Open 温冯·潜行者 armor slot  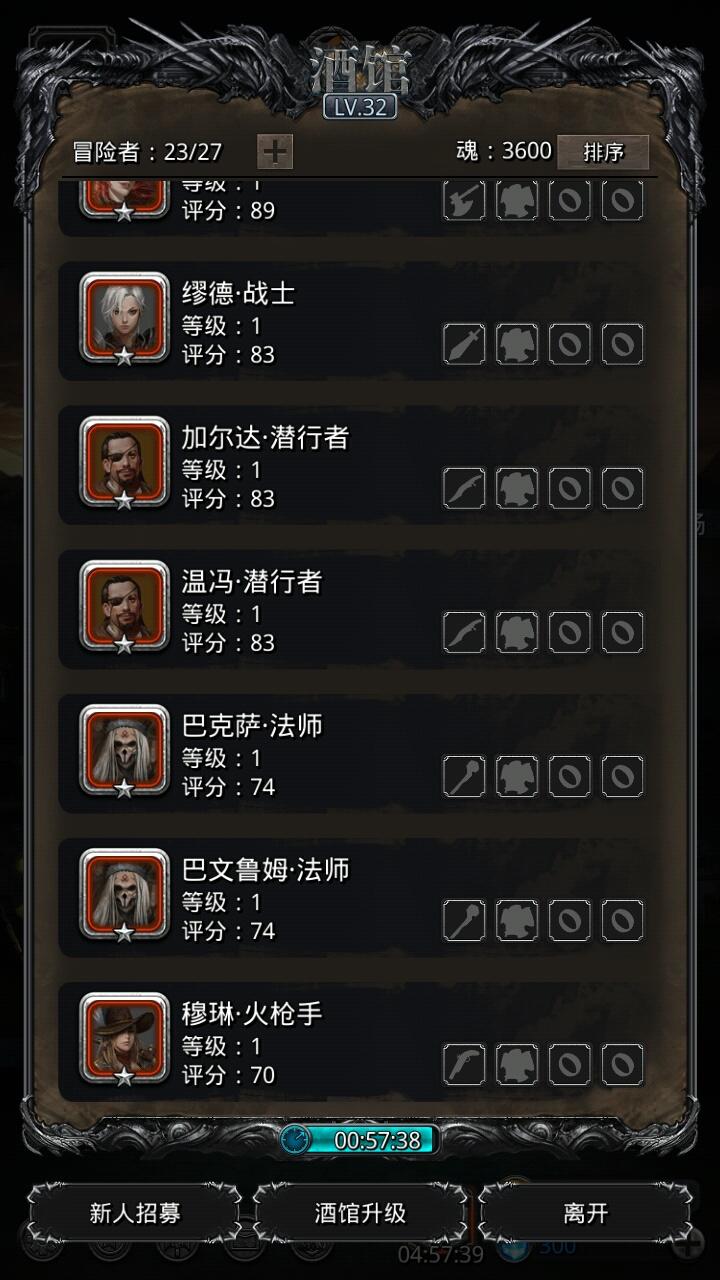(x=517, y=632)
